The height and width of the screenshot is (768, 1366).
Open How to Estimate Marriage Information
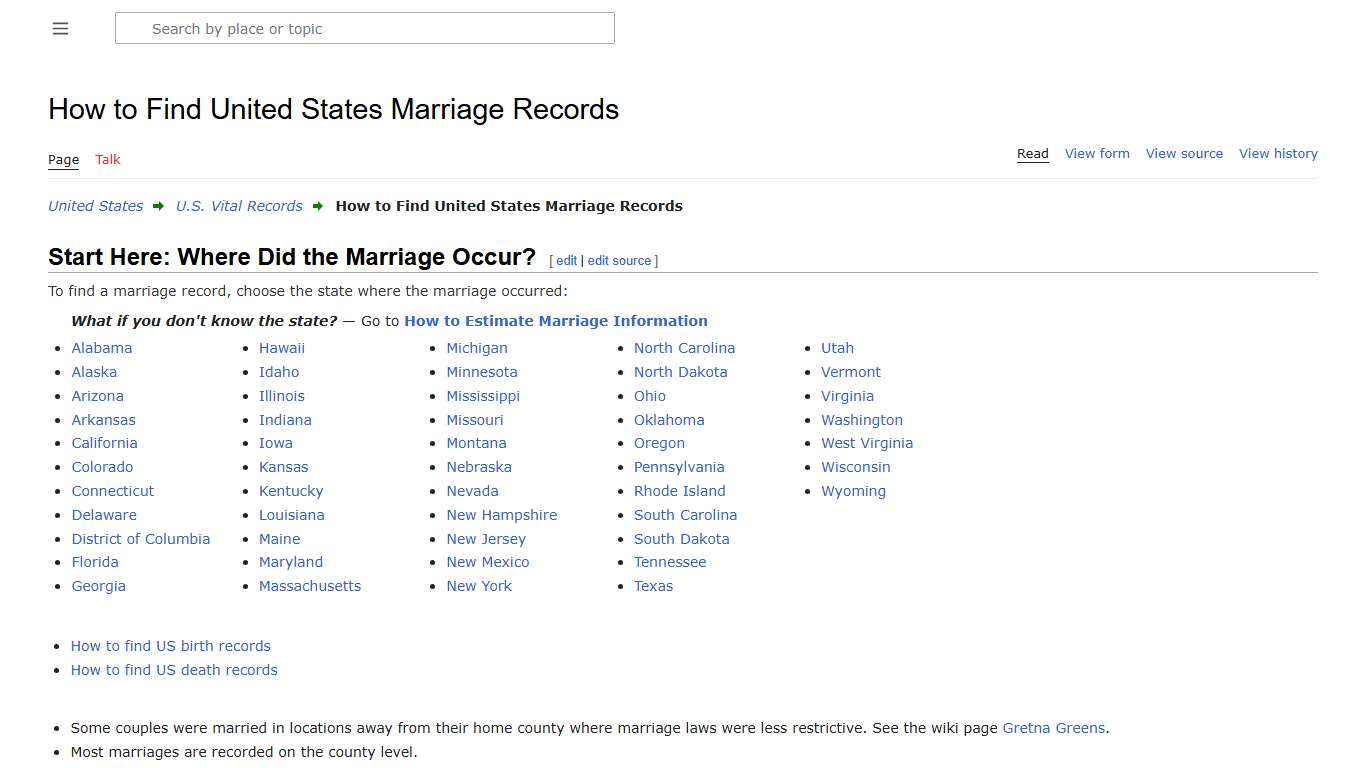(556, 320)
